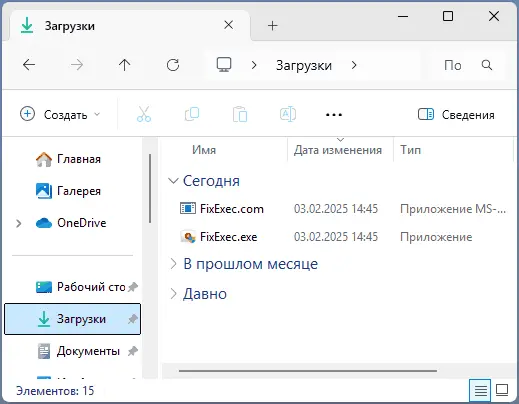Screen dimensions: 519x404
Task: Open the Создать dropdown menu
Action: tap(60, 114)
